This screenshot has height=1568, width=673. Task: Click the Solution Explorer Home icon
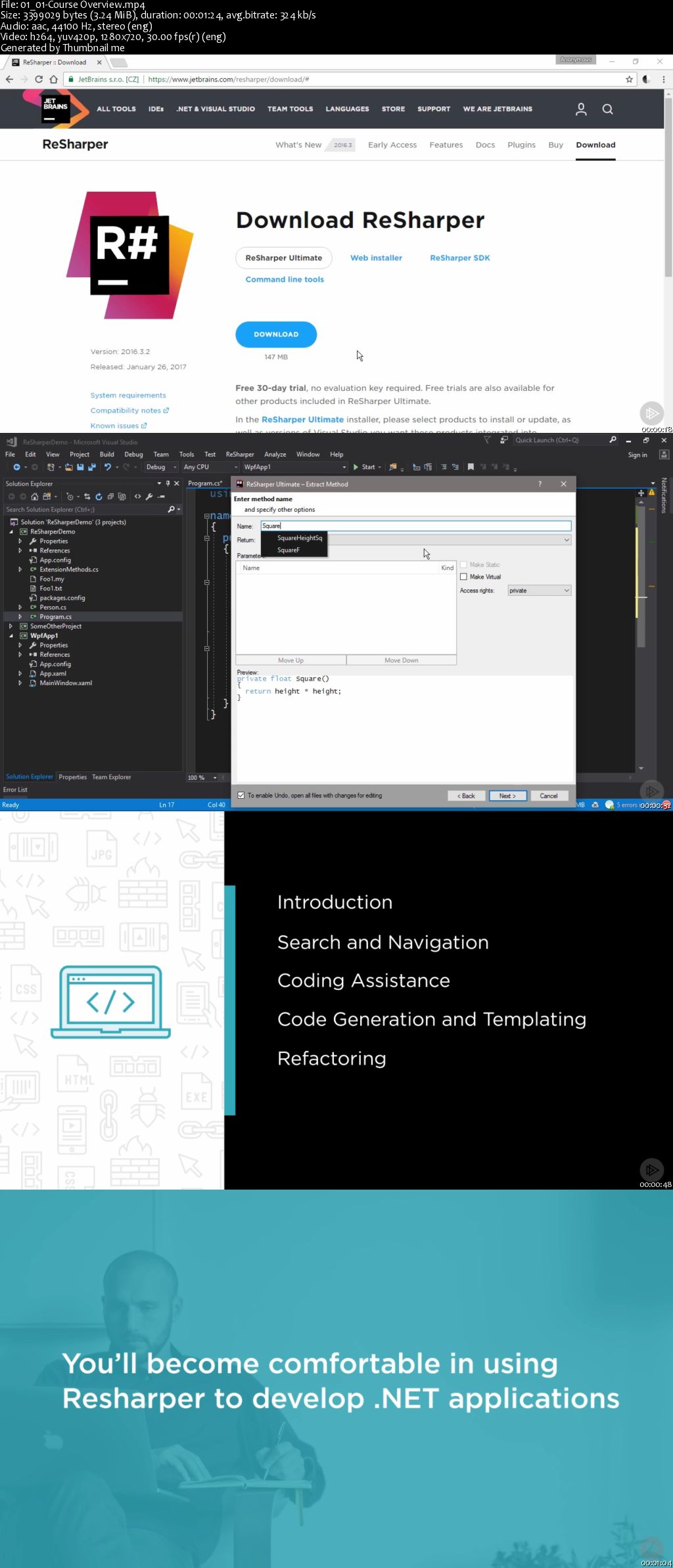pos(35,497)
